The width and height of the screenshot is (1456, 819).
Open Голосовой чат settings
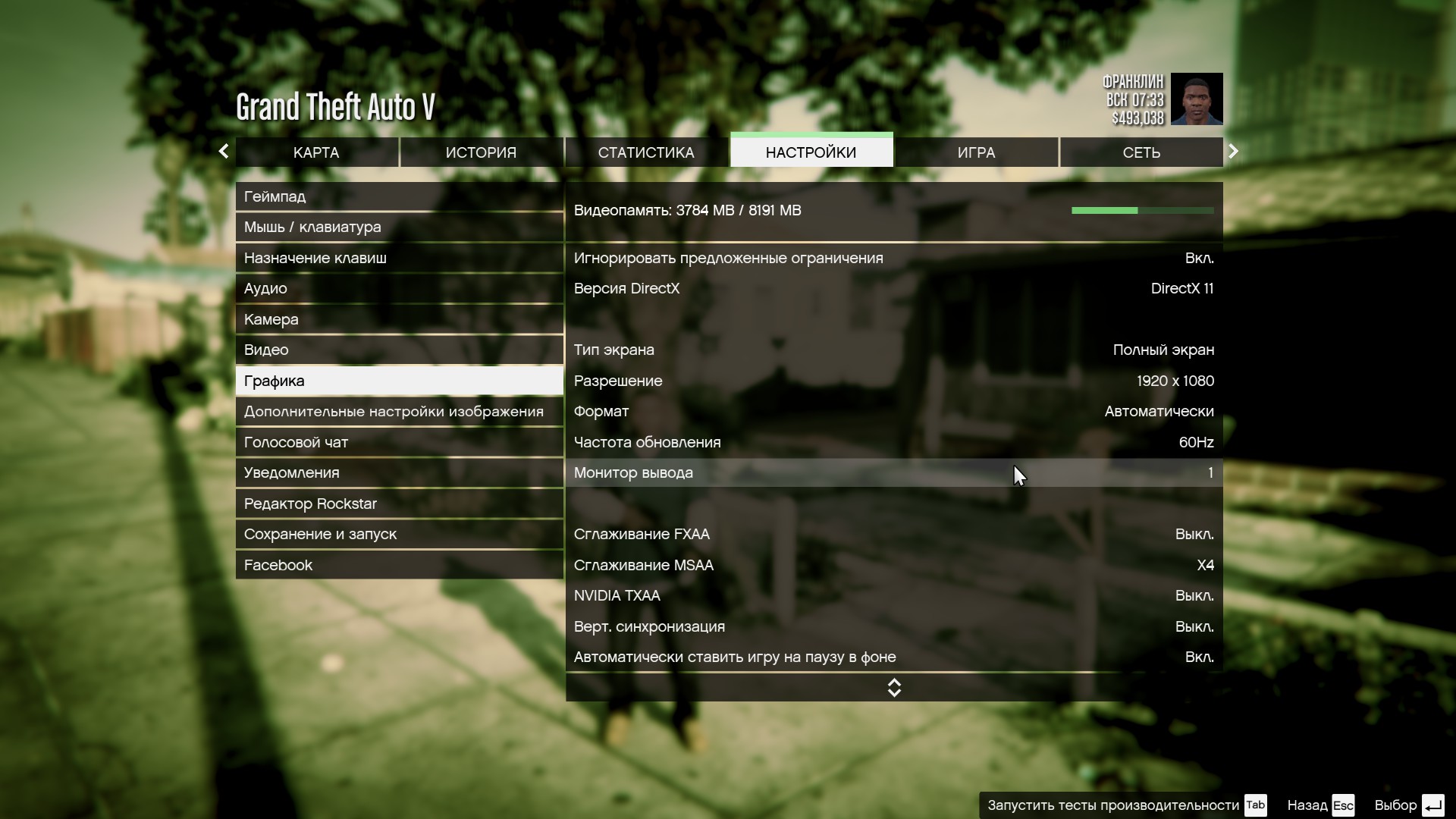click(400, 442)
